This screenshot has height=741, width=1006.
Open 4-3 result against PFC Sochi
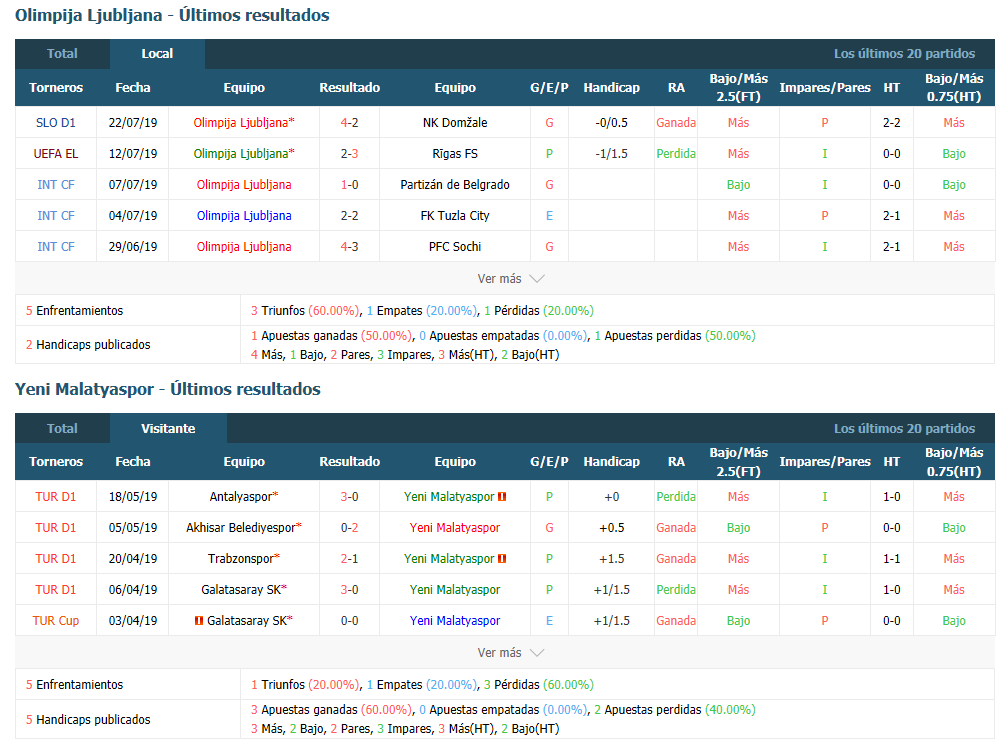350,246
